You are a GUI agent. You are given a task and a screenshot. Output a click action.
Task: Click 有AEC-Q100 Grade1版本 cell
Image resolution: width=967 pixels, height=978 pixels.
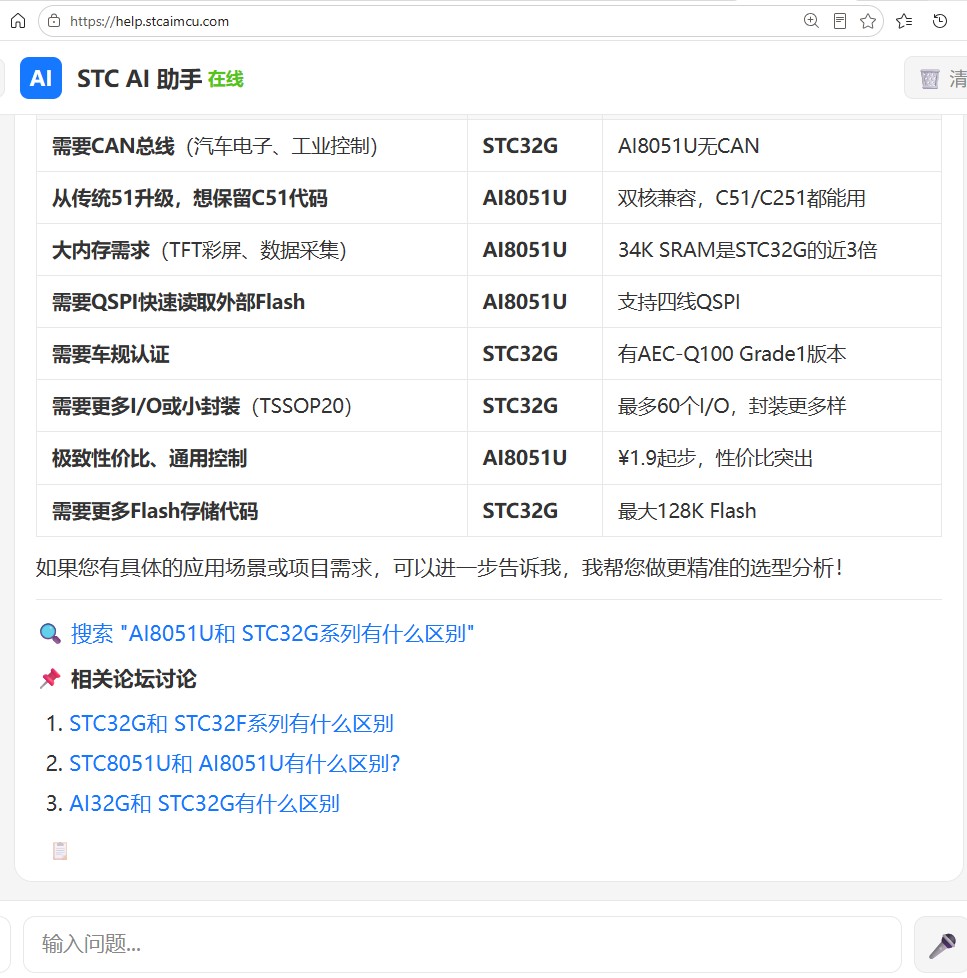772,354
